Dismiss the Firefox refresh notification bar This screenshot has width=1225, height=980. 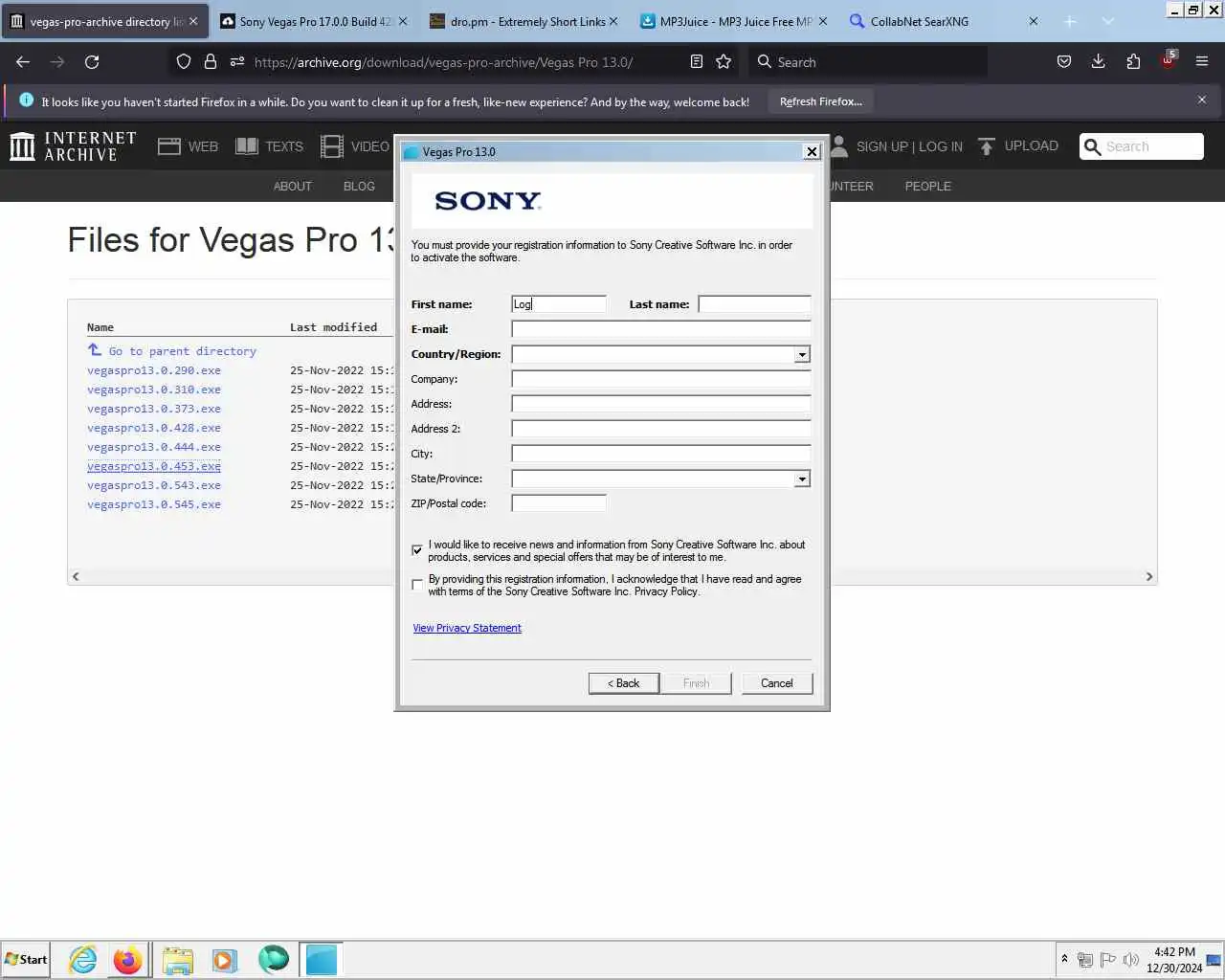click(x=1202, y=100)
